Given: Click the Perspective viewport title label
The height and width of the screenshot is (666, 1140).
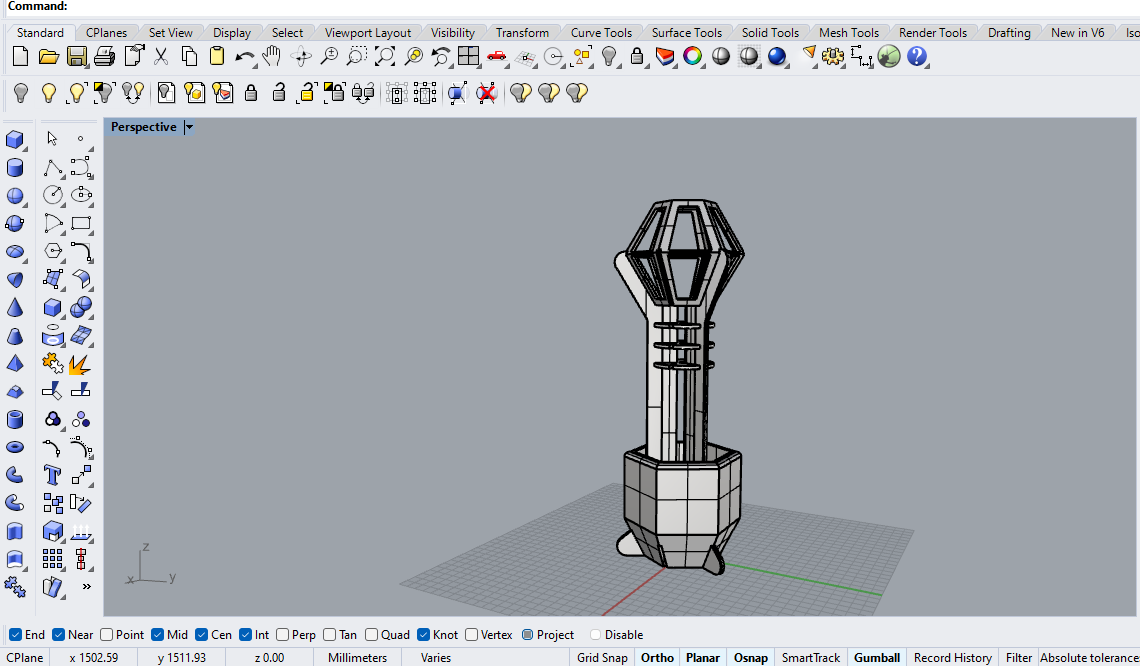Looking at the screenshot, I should [144, 127].
